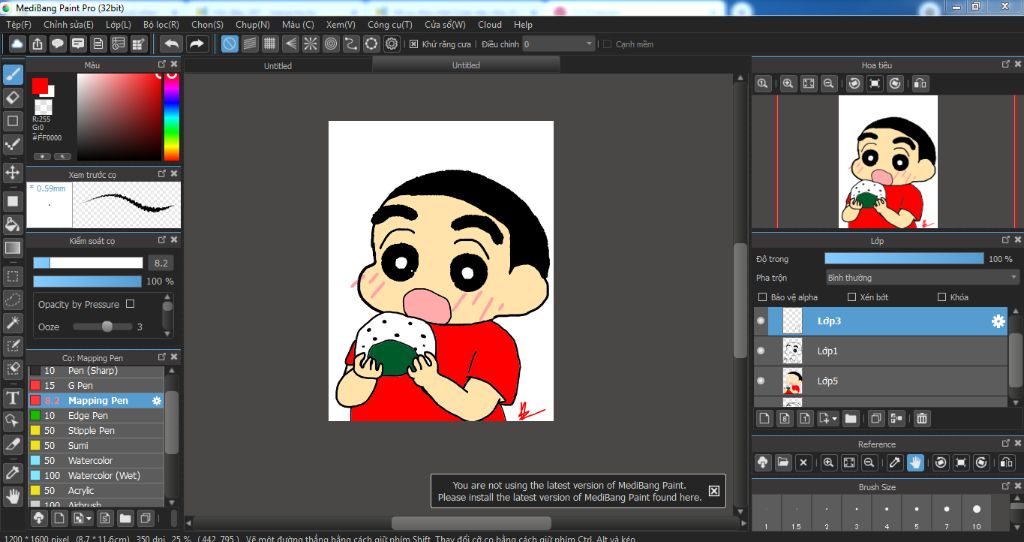Select the Gradient tool
Image resolution: width=1024 pixels, height=542 pixels.
(12, 248)
